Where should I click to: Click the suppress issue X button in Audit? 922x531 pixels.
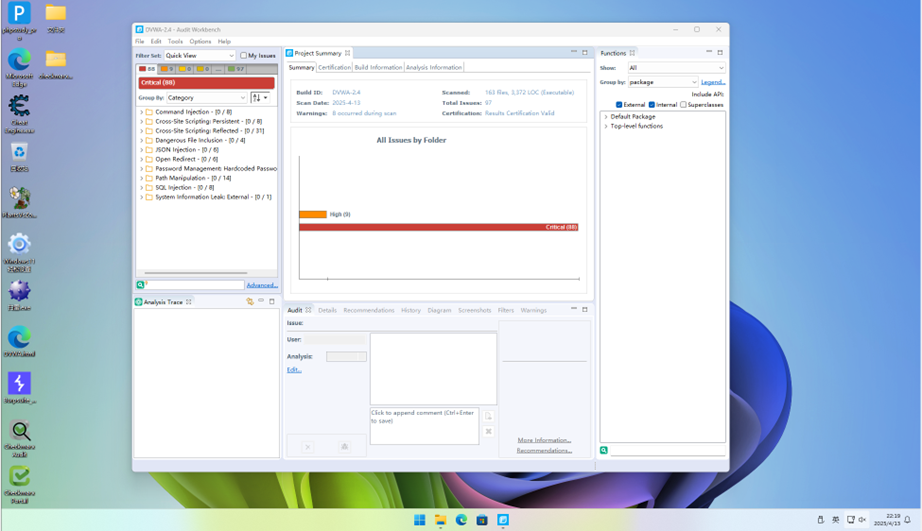[x=308, y=447]
